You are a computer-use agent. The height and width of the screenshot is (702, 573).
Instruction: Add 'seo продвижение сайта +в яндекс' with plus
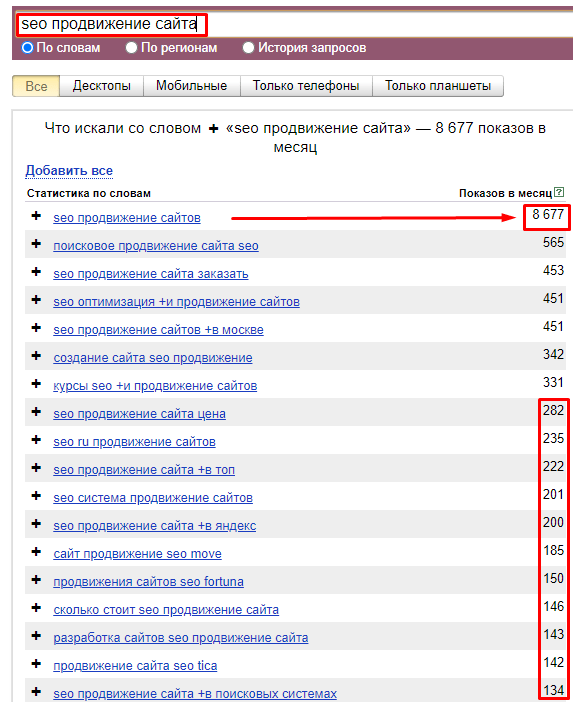click(x=36, y=524)
